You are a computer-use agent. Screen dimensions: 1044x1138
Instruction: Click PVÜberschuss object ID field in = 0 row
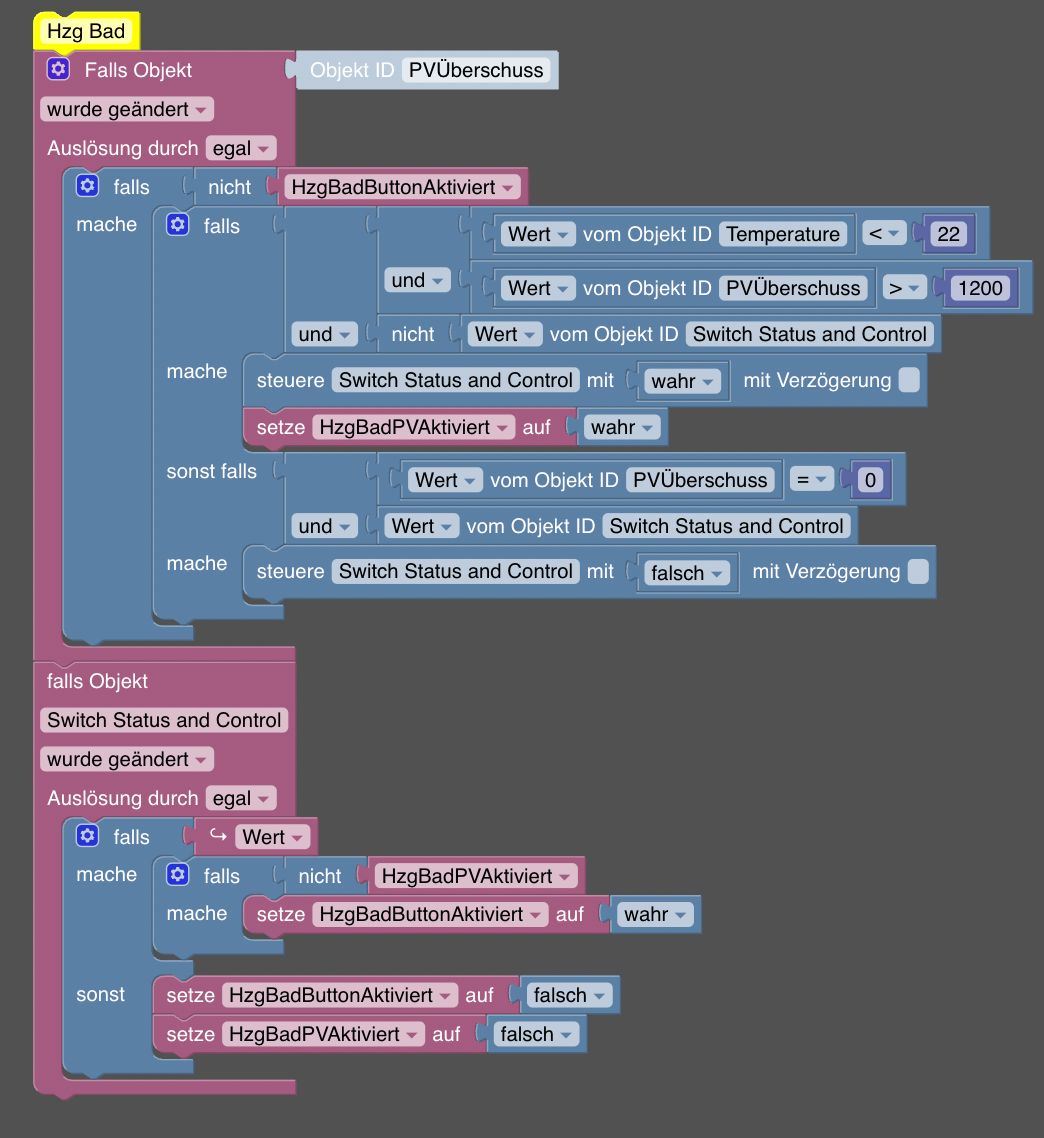coord(700,480)
